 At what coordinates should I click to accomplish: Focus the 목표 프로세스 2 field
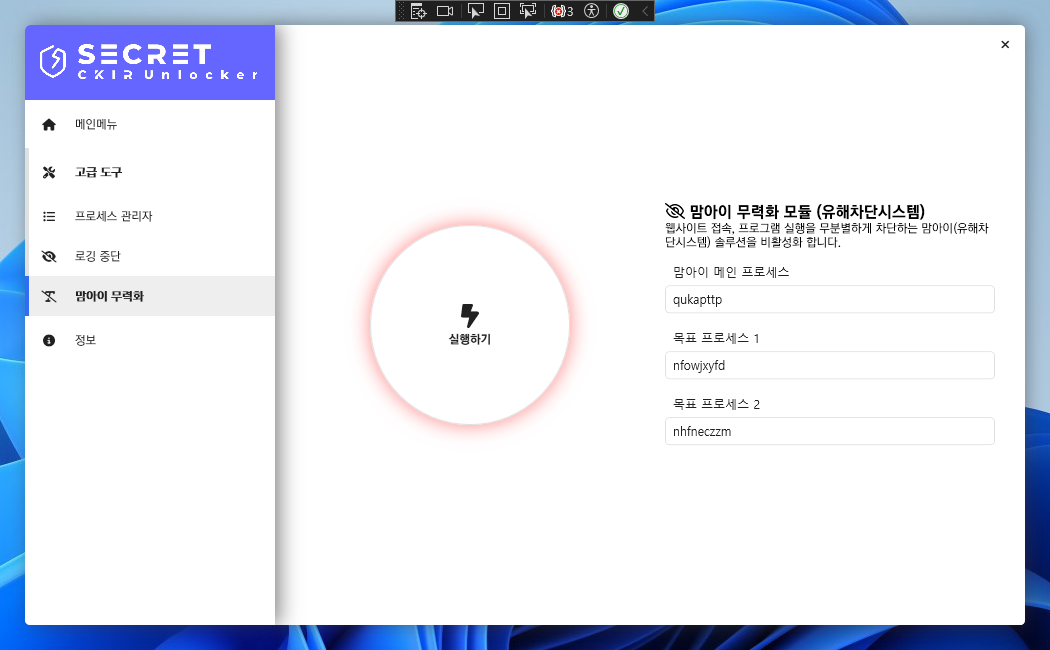(830, 431)
